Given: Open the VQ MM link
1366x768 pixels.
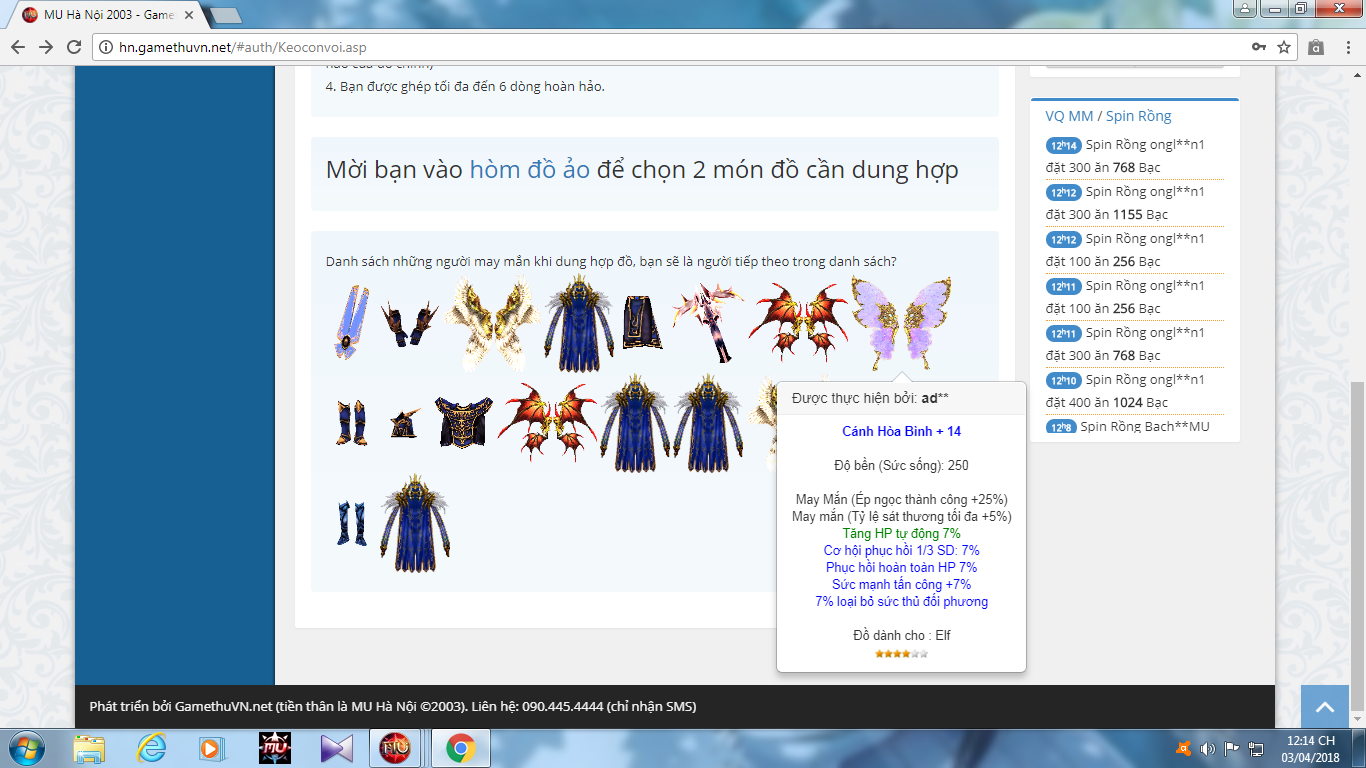Looking at the screenshot, I should pos(1069,116).
